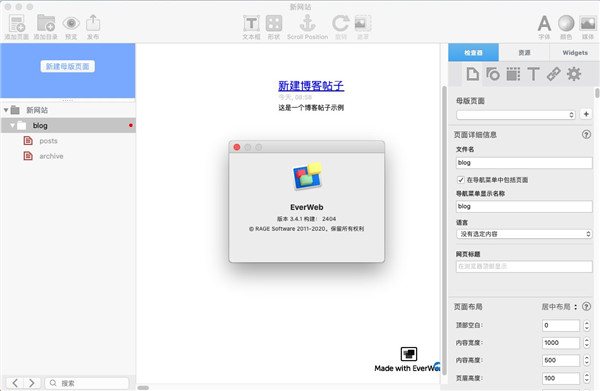Click the plus button next to master page
Image resolution: width=600 pixels, height=391 pixels.
pos(586,114)
